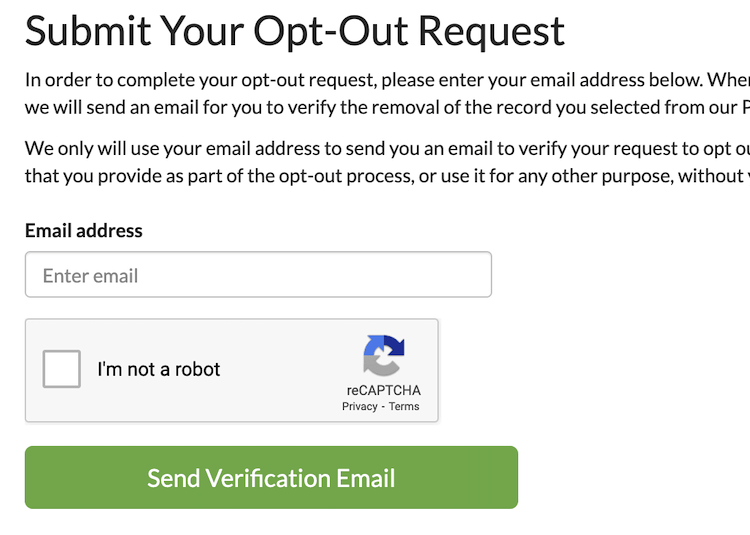Viewport: 750px width, 535px height.
Task: Click the line starting "we will send an email"
Action: pyautogui.click(x=387, y=108)
